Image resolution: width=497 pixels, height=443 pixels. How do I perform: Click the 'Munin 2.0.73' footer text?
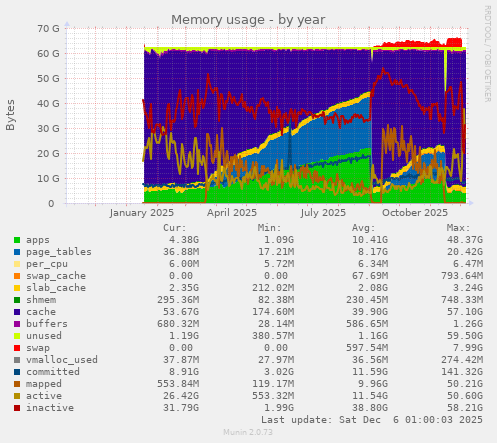248,432
